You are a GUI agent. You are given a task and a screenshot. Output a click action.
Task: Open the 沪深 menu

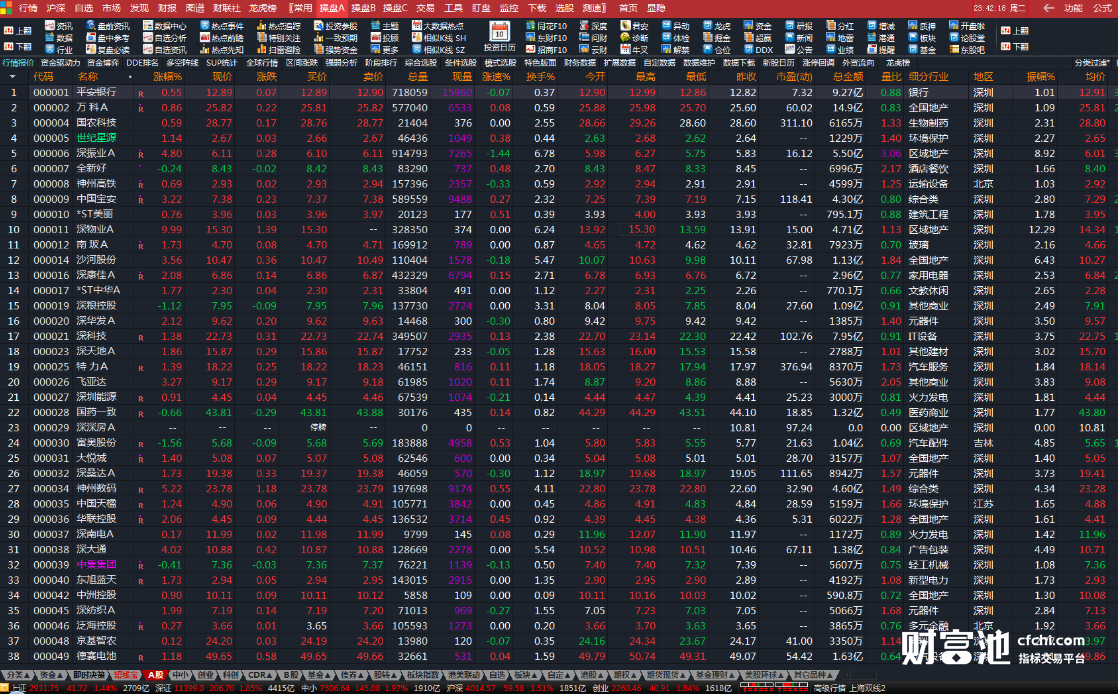click(56, 8)
